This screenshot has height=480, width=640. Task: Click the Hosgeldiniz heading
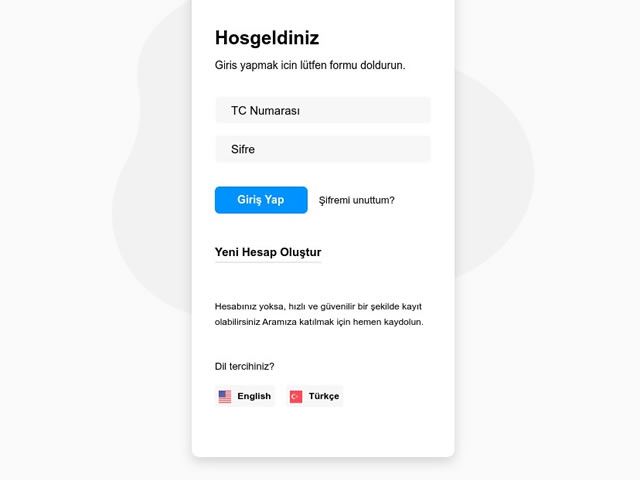coord(267,38)
